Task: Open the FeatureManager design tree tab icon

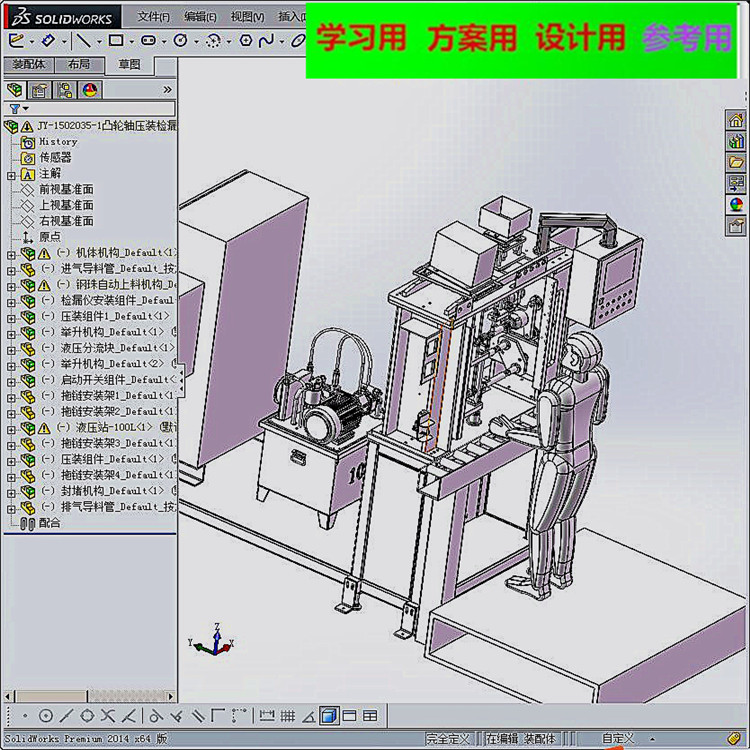Action: pyautogui.click(x=15, y=90)
